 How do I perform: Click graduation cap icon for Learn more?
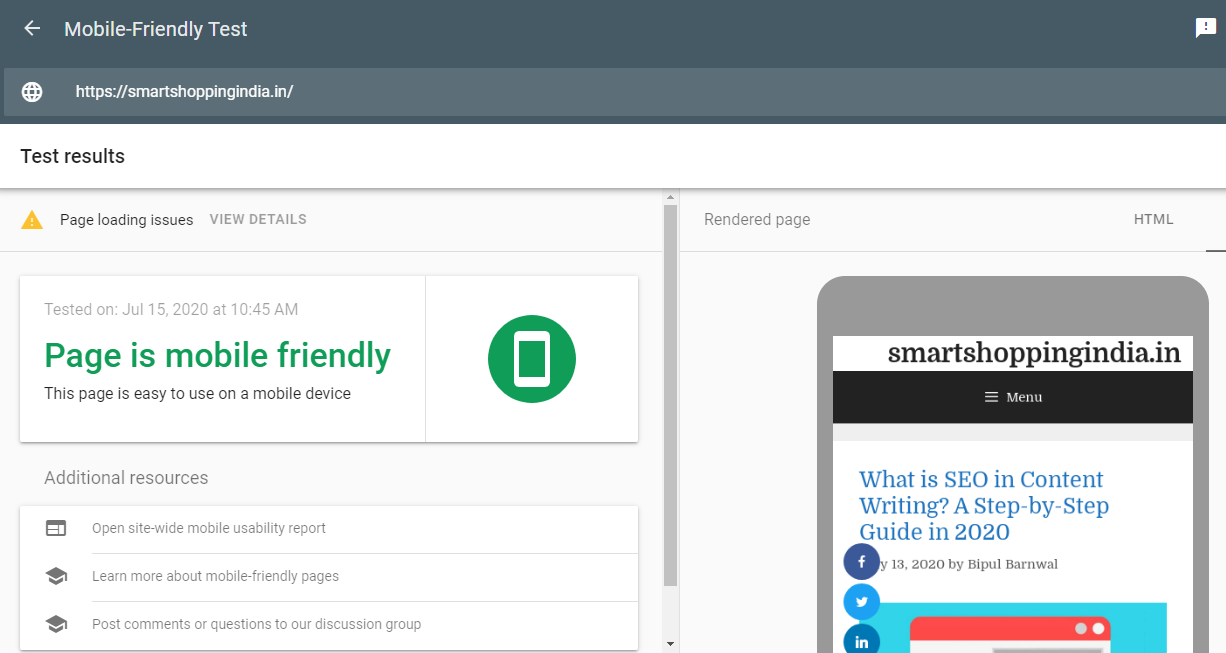pos(56,576)
